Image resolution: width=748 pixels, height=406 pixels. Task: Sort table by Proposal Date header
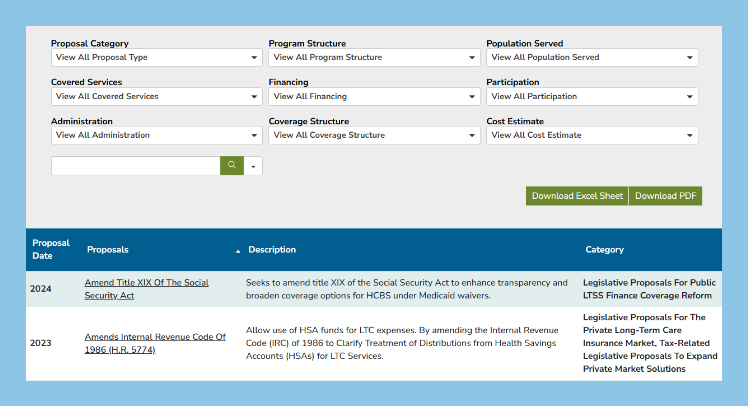51,249
